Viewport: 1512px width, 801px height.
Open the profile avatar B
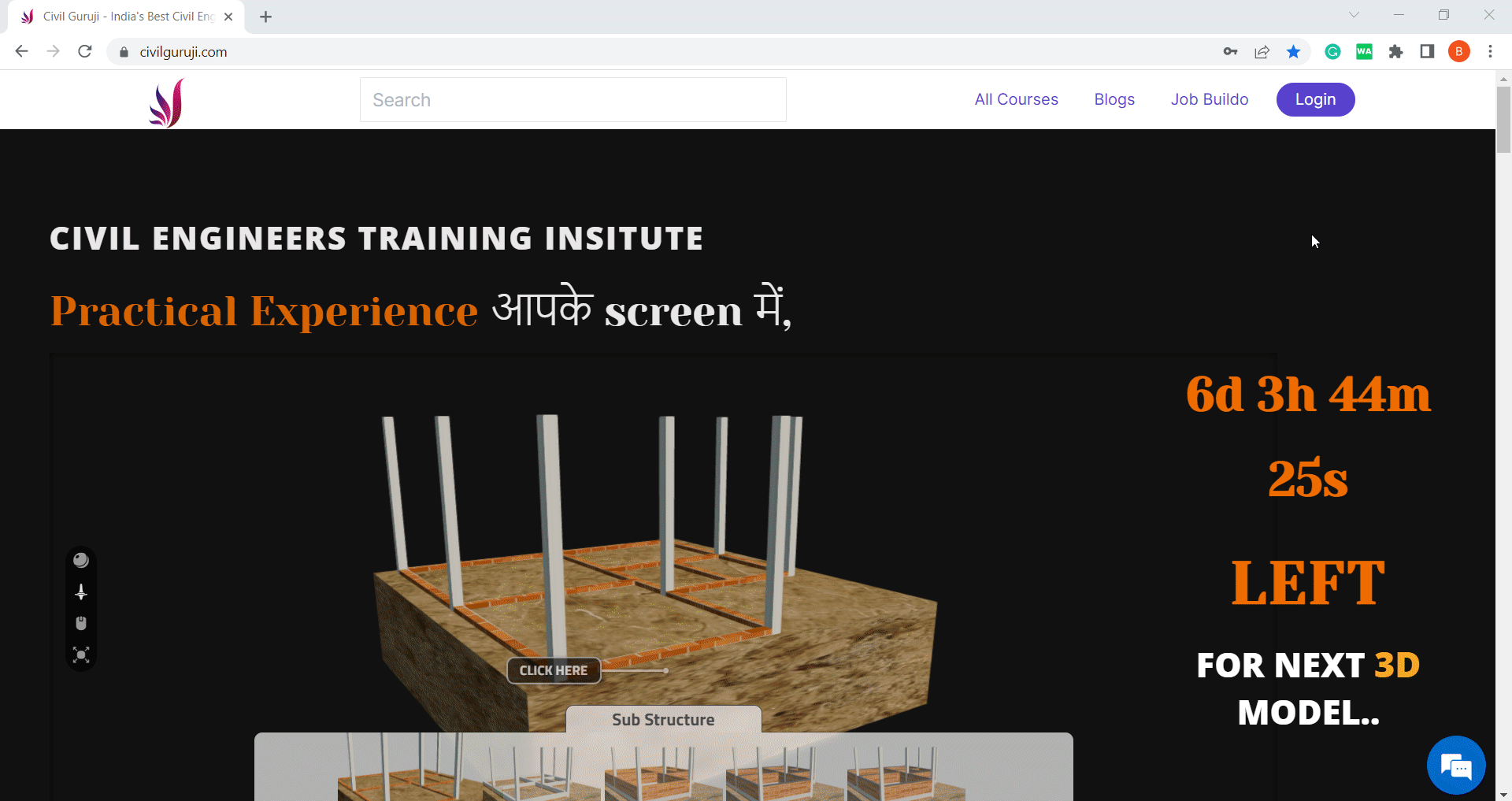point(1459,52)
